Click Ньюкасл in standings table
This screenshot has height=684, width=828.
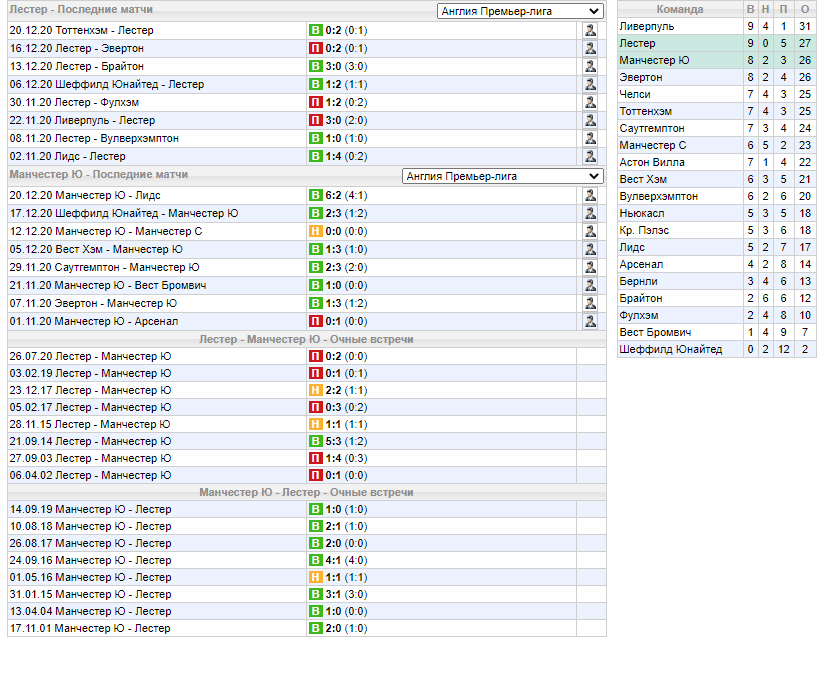[x=642, y=213]
